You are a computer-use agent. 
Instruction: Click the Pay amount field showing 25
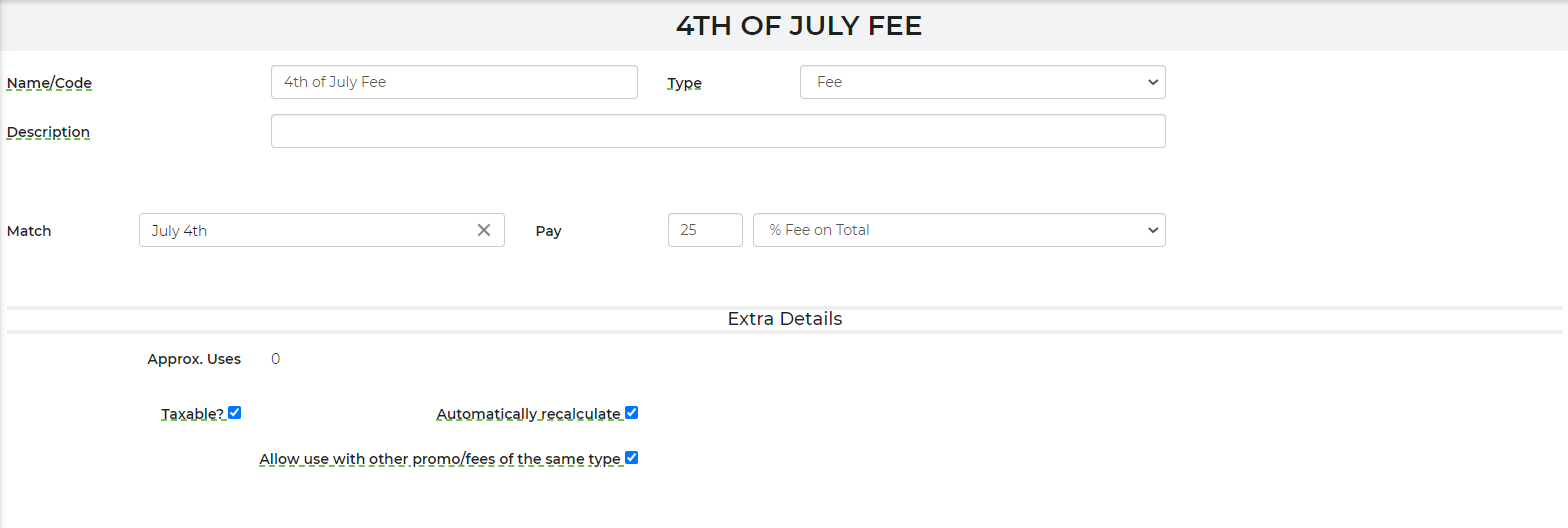(x=705, y=230)
